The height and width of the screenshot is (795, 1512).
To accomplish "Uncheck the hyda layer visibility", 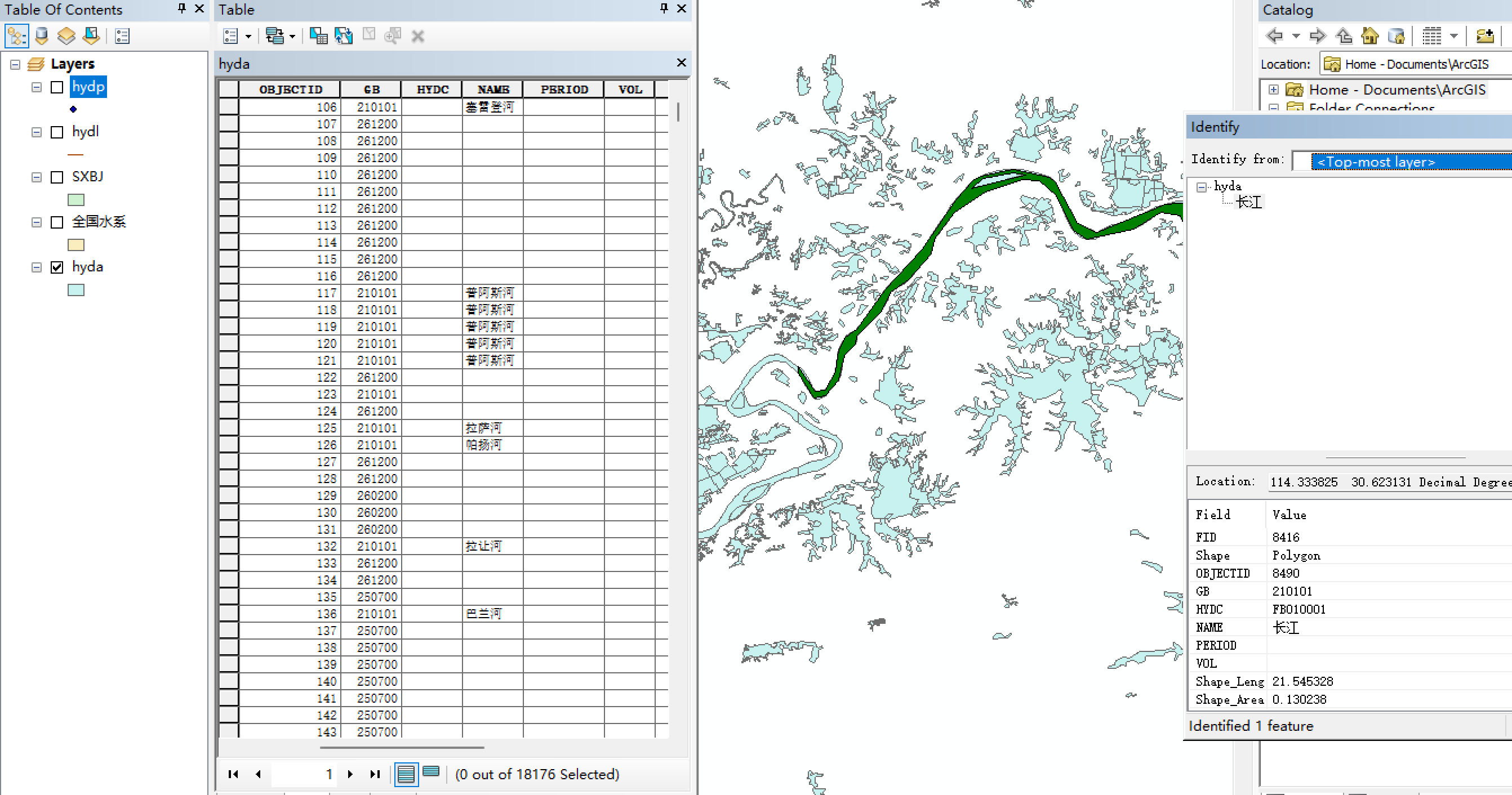I will [57, 267].
